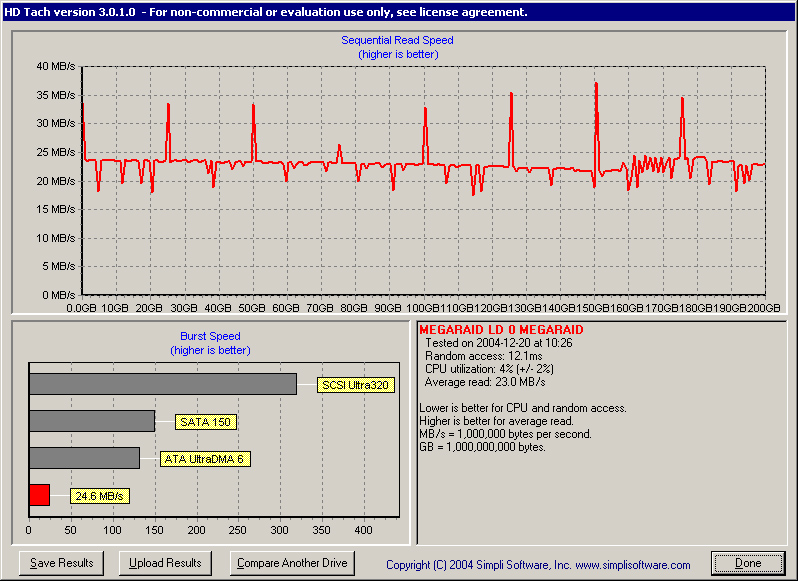Click the gray SATA 150 bar
Image resolution: width=798 pixels, height=581 pixels.
pyautogui.click(x=92, y=421)
